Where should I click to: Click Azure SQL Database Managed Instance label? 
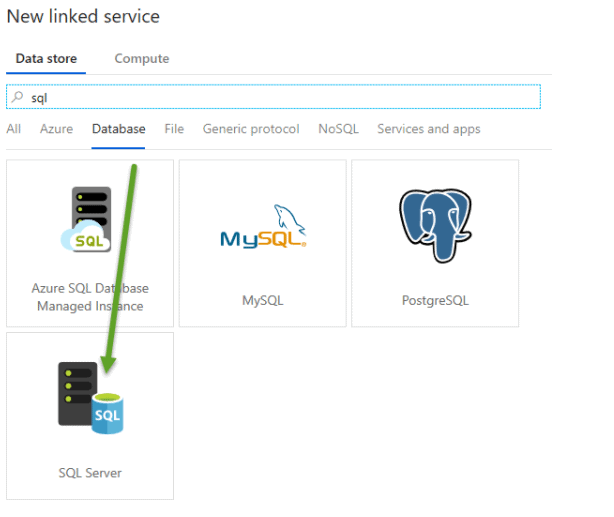(x=90, y=297)
